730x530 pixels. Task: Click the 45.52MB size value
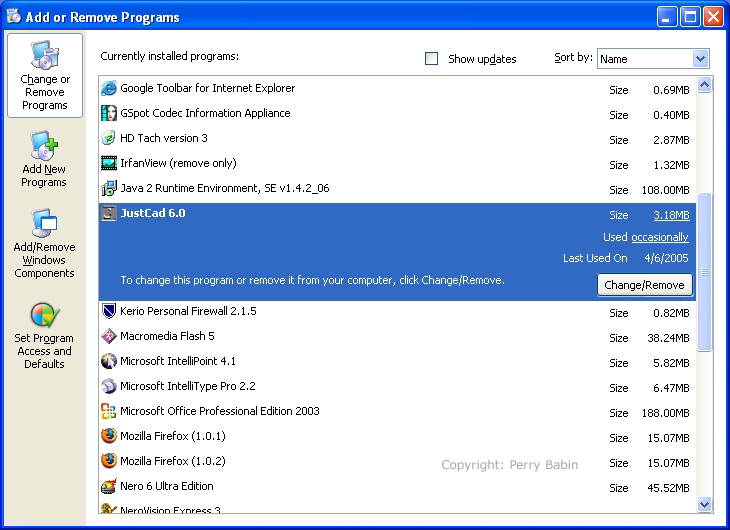tap(668, 488)
